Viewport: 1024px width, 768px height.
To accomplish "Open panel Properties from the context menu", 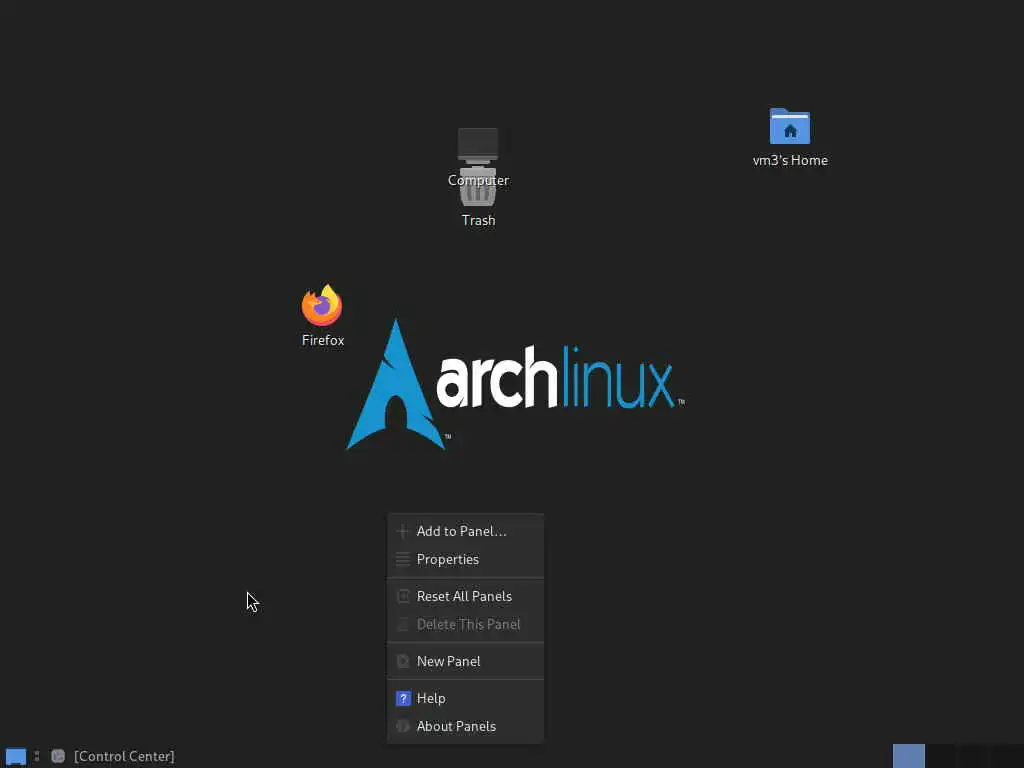I will point(466,560).
